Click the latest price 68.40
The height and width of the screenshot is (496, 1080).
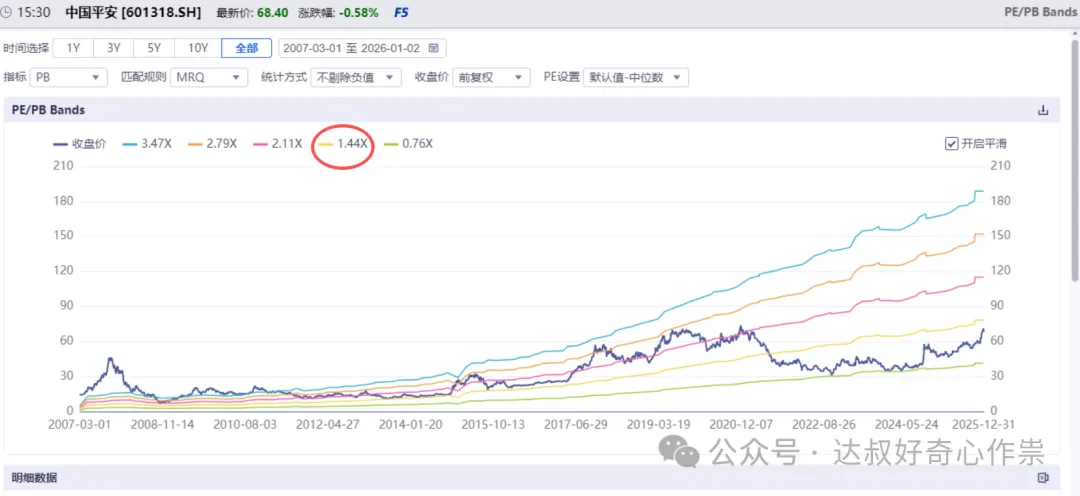click(273, 12)
